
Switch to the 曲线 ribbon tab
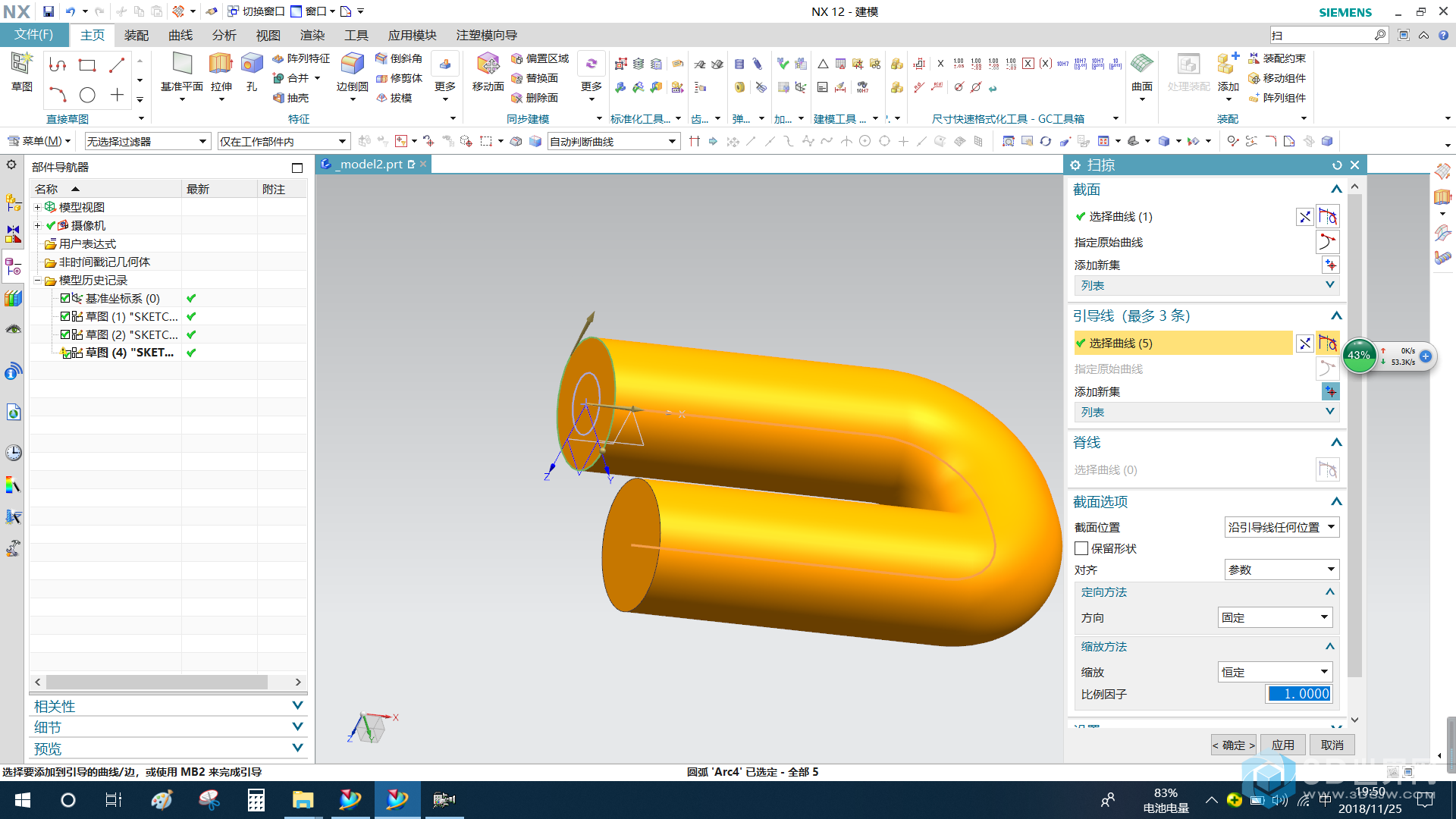180,36
